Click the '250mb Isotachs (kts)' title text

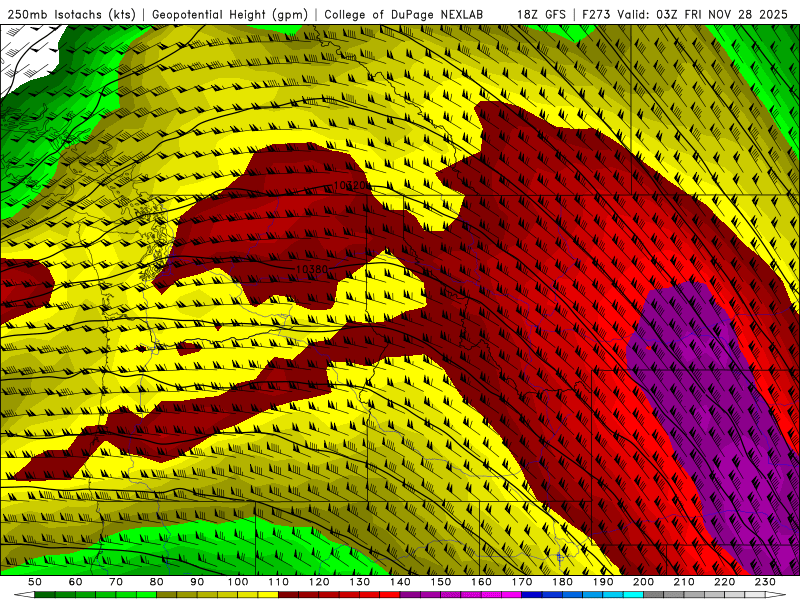[72, 14]
